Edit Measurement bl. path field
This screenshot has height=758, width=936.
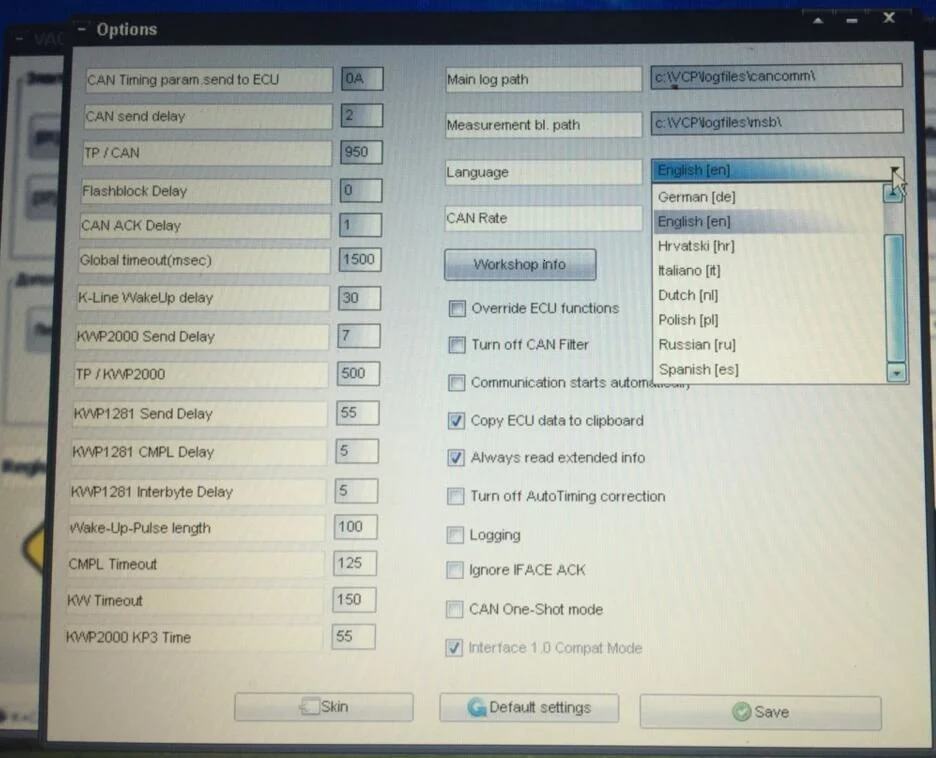777,122
